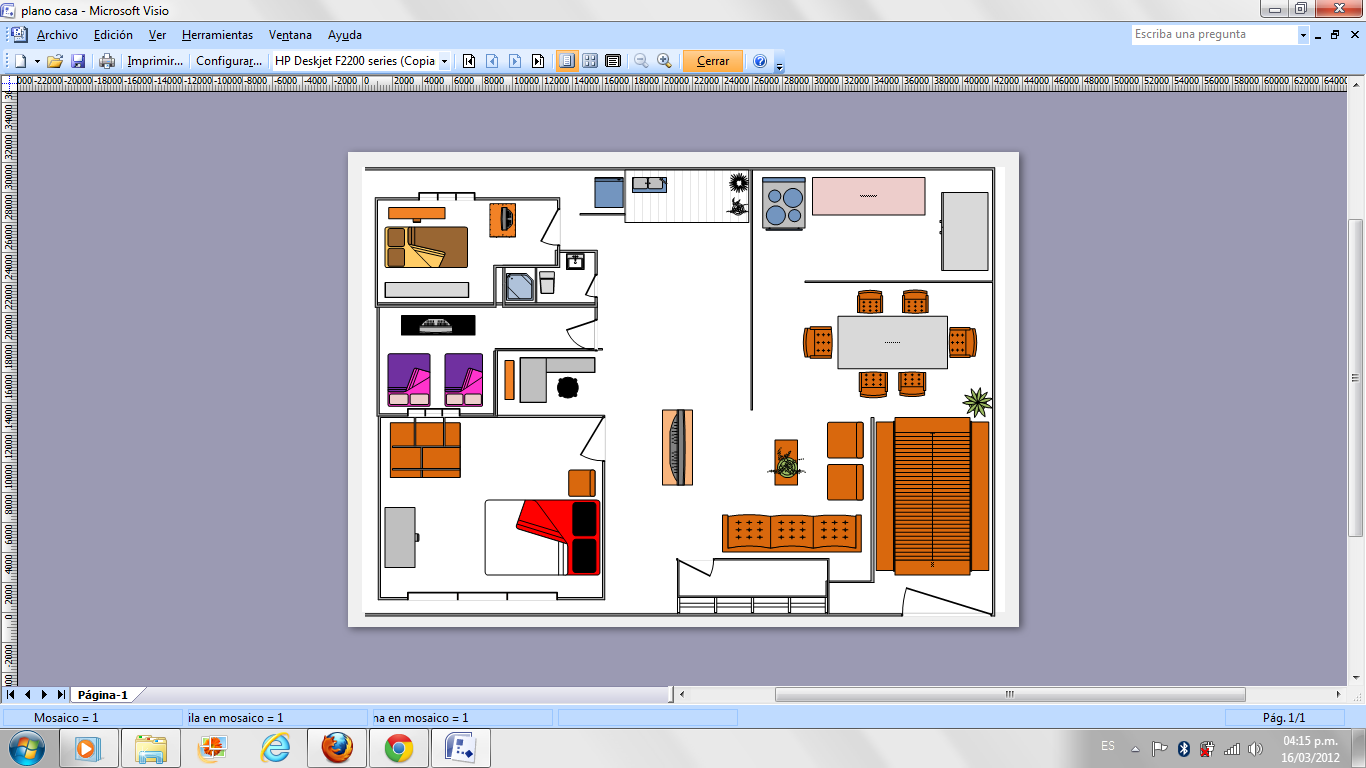This screenshot has height=768, width=1366.
Task: Open Google Chrome from taskbar
Action: pyautogui.click(x=399, y=748)
